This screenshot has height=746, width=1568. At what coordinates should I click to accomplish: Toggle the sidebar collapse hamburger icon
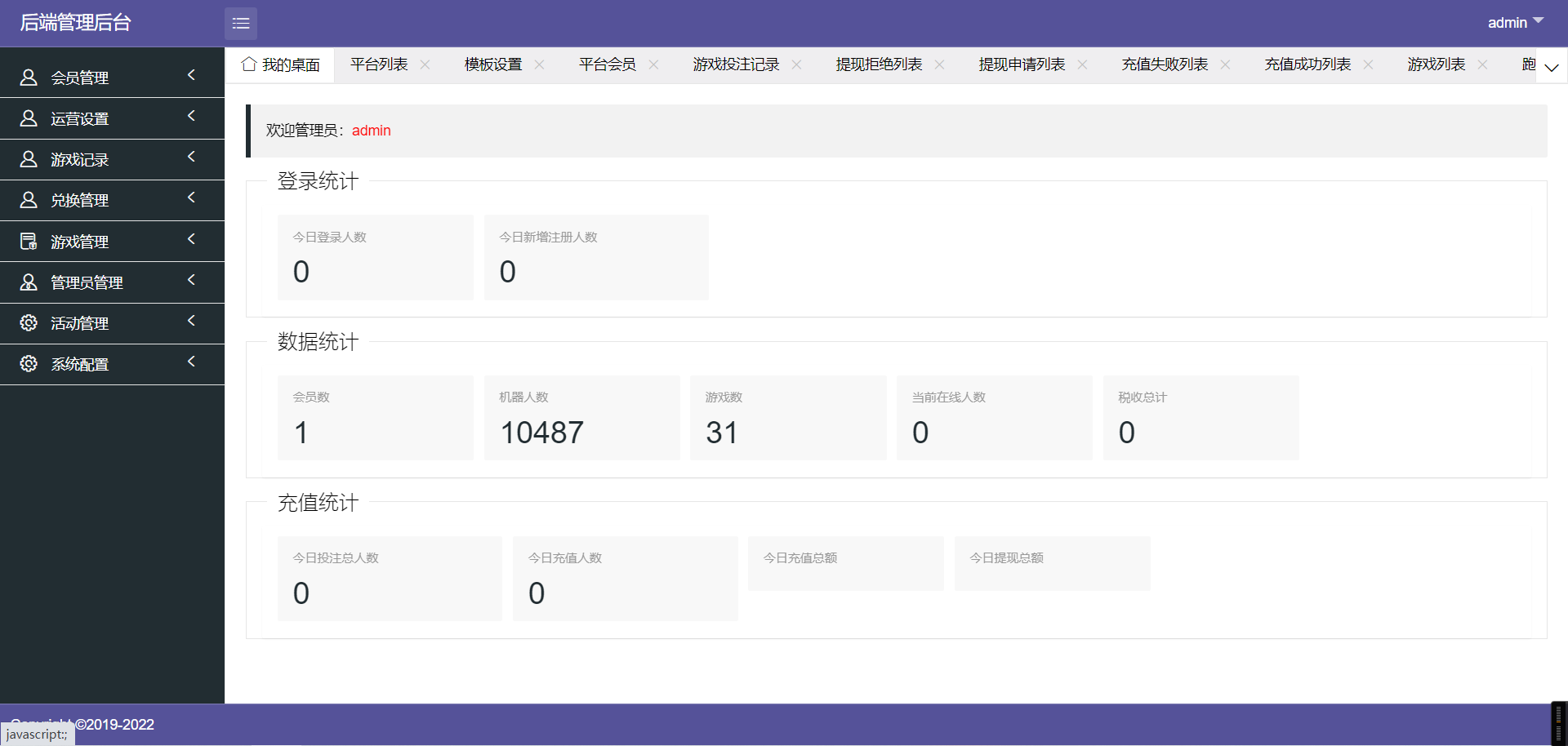click(241, 24)
